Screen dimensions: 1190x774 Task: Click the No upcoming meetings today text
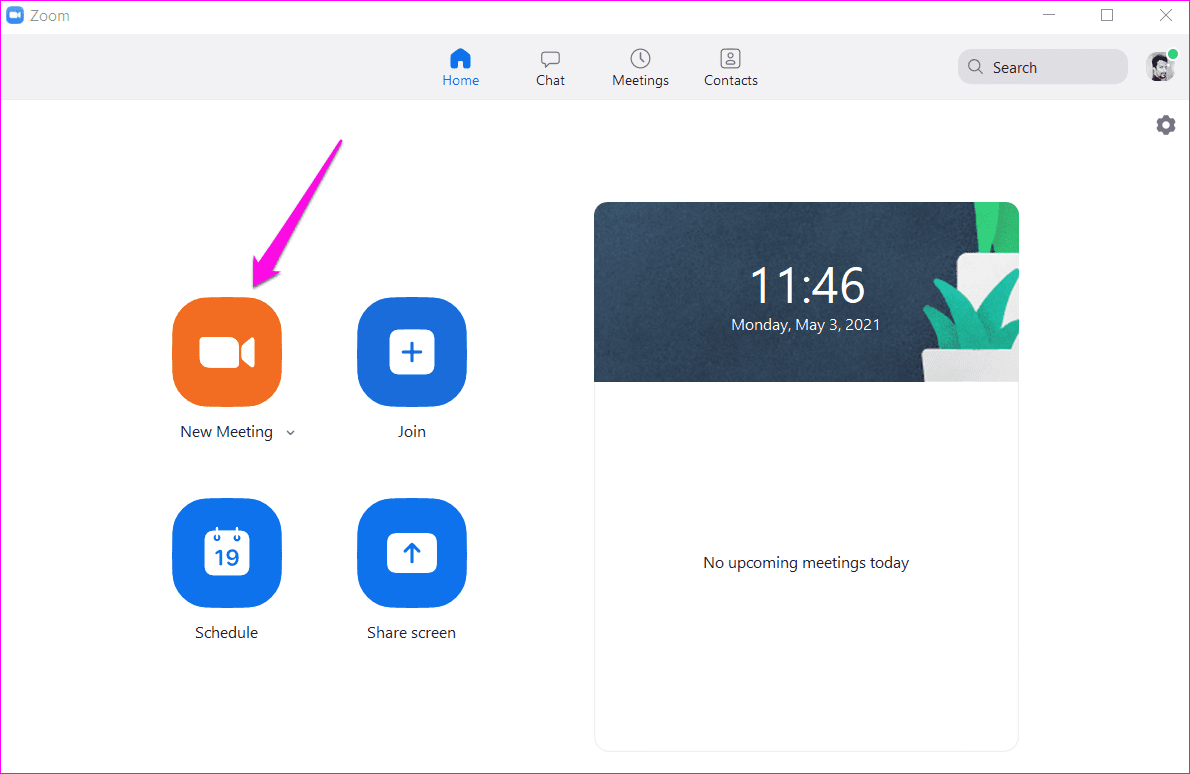coord(806,563)
